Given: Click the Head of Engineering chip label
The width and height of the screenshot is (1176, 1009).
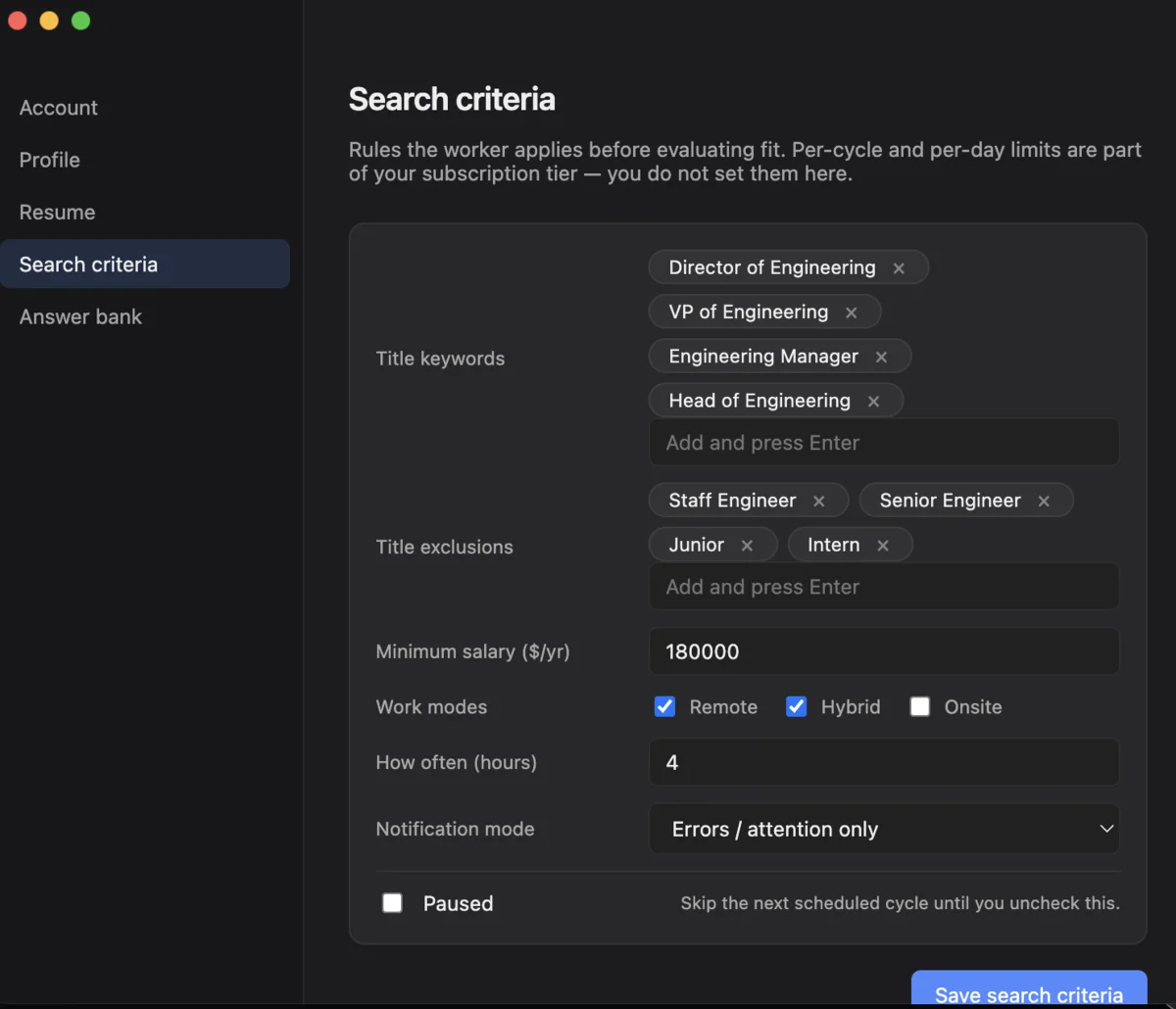Looking at the screenshot, I should tap(759, 401).
